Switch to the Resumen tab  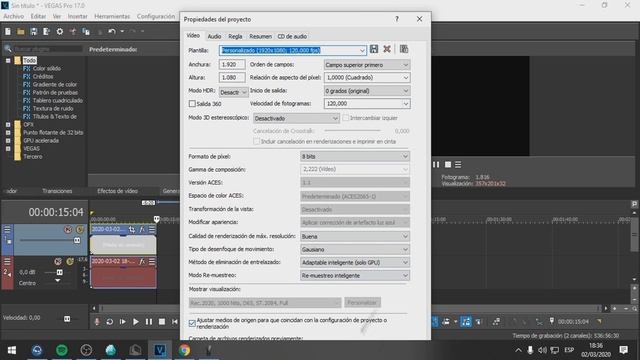(260, 36)
